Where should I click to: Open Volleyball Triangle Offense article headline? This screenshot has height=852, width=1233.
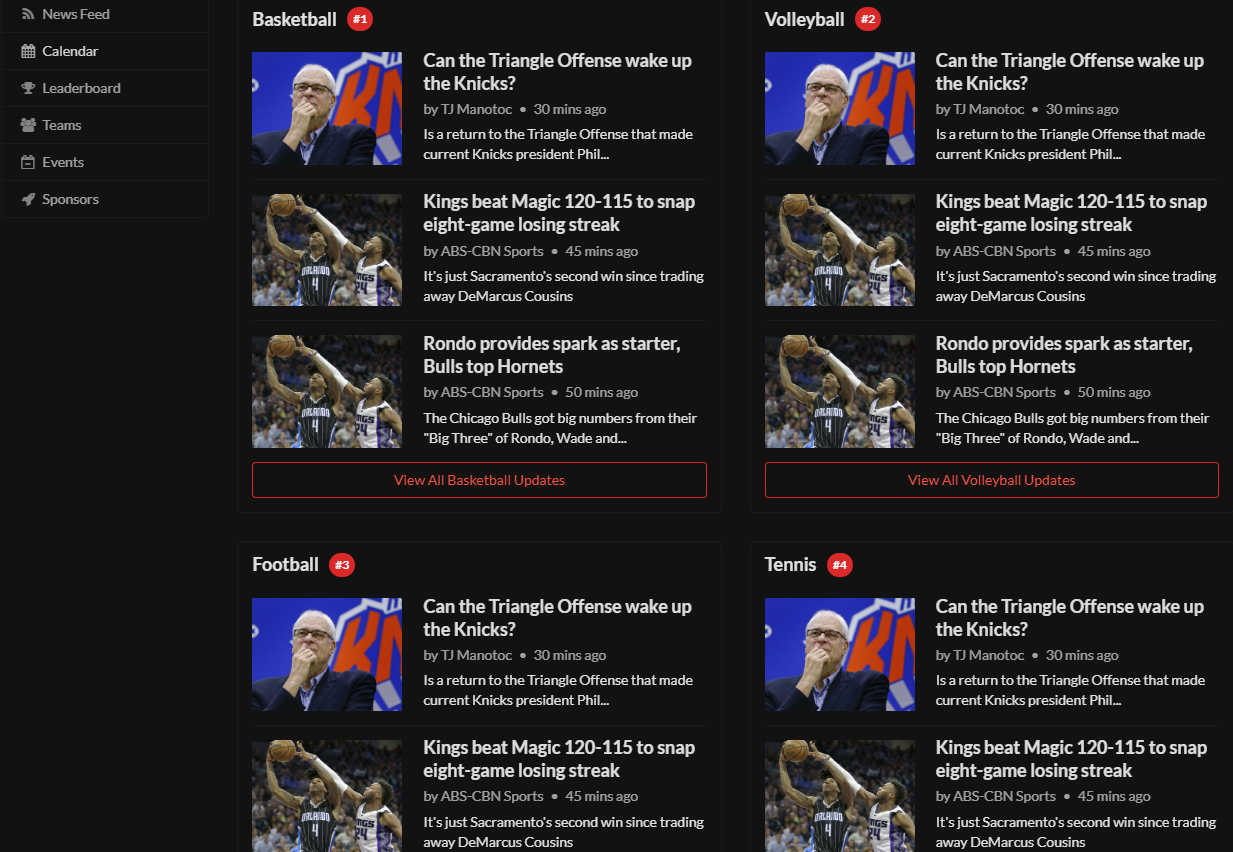click(1070, 72)
